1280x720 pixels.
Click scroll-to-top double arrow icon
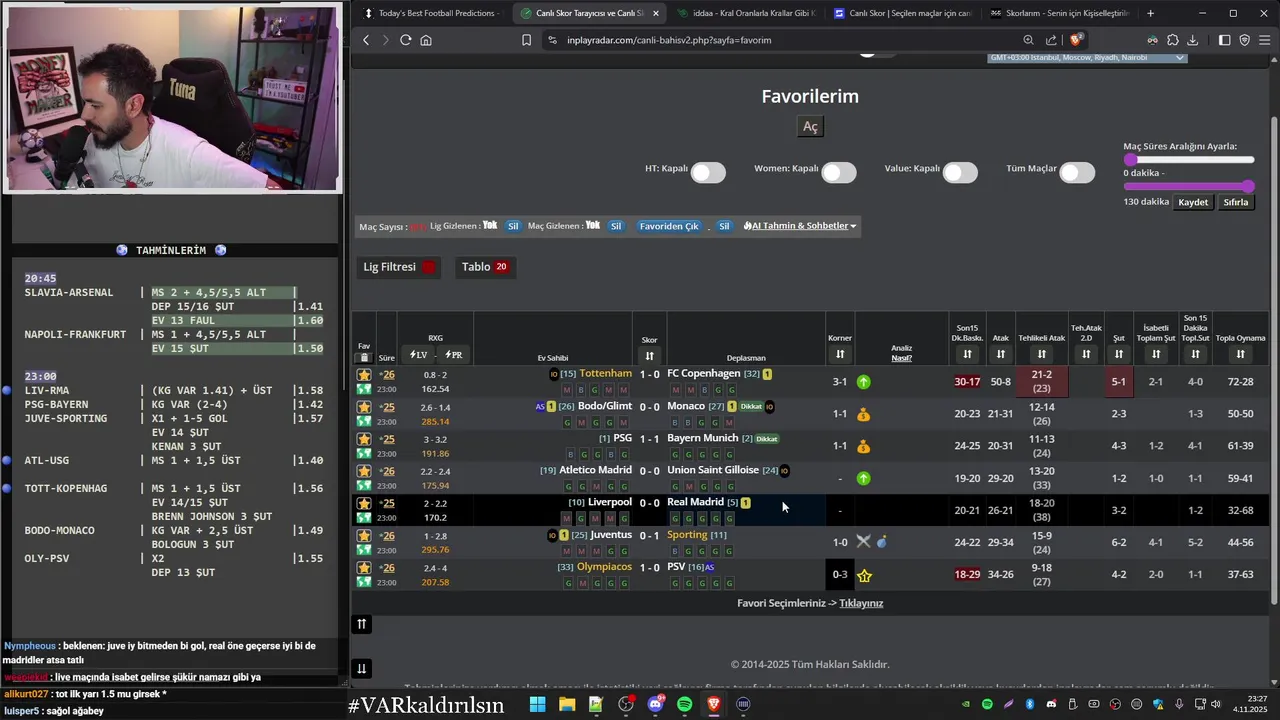(x=362, y=624)
